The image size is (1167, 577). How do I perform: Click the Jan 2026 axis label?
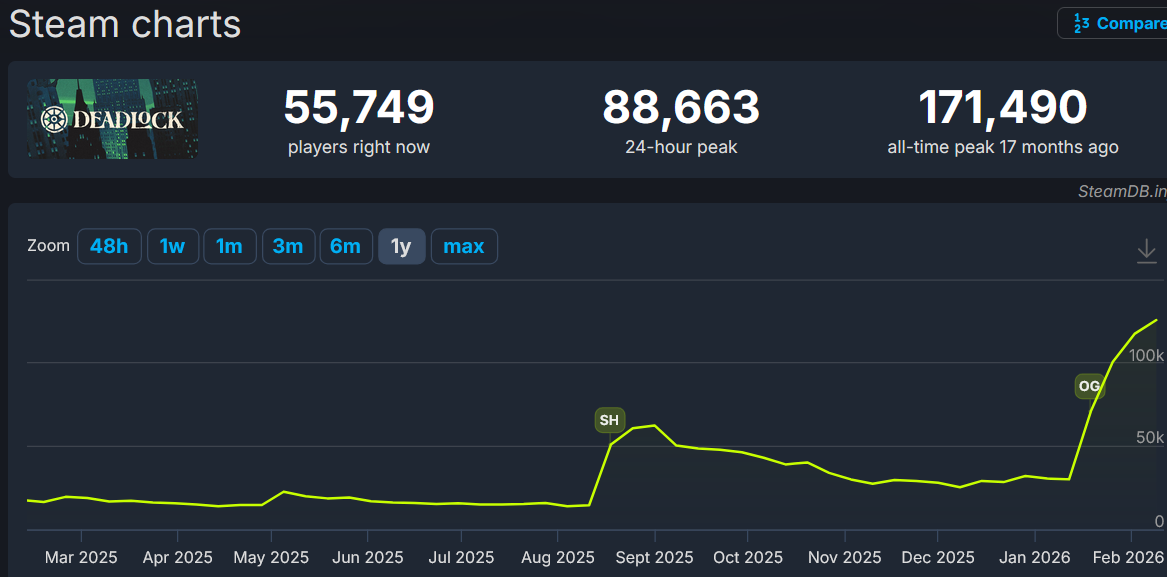[x=1035, y=558]
